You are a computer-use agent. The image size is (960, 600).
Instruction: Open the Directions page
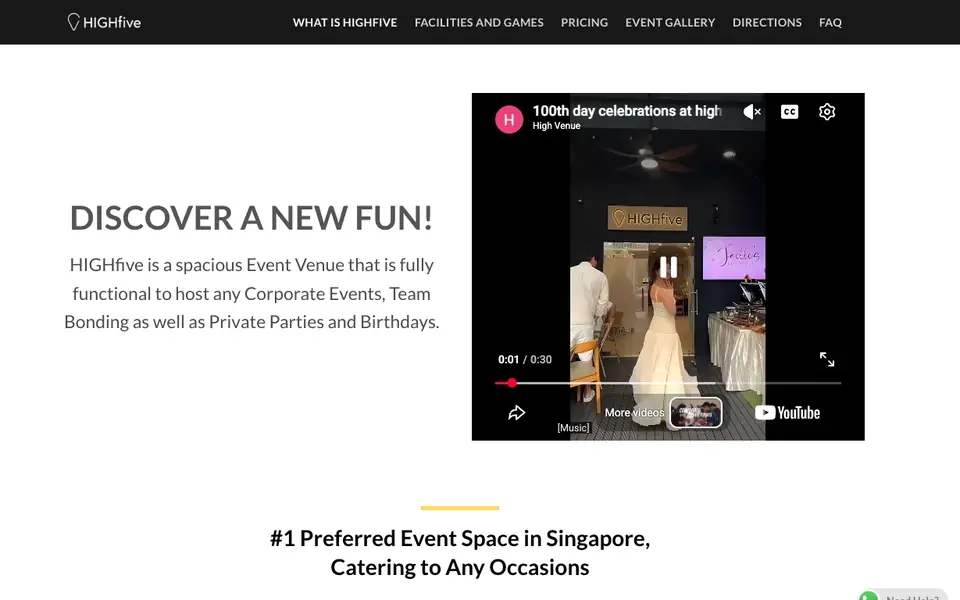tap(767, 23)
